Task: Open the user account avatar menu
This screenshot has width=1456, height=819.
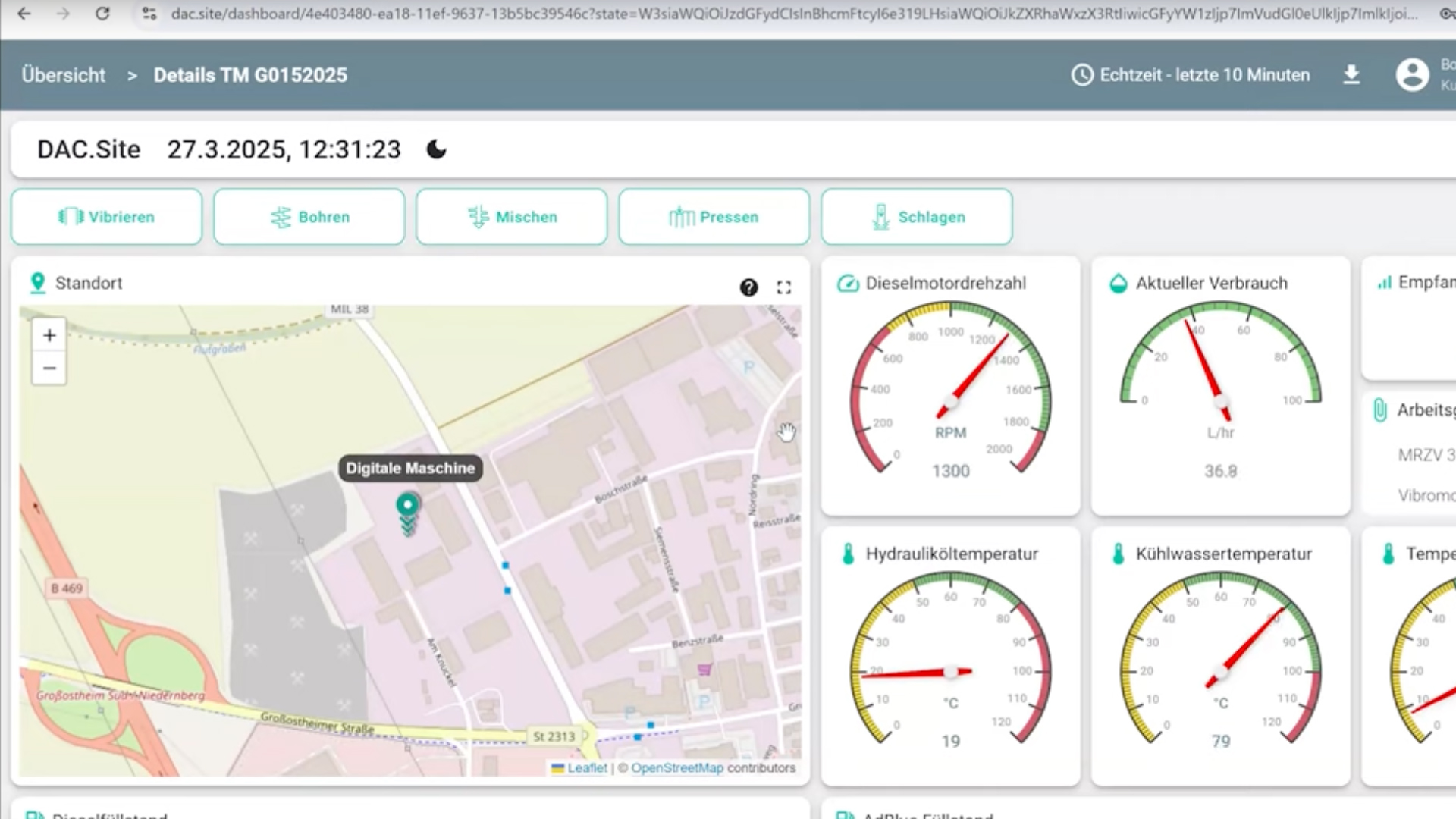Action: click(x=1412, y=75)
